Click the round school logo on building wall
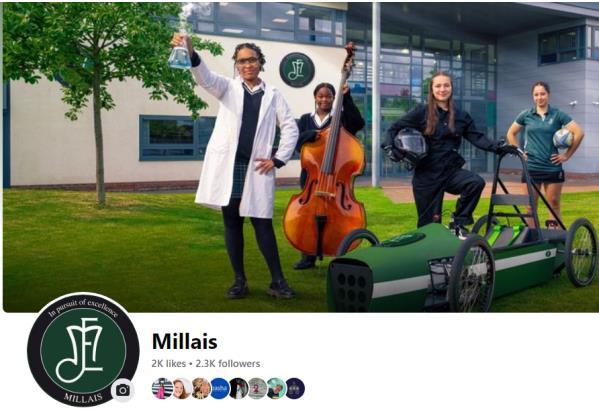 pos(297,70)
